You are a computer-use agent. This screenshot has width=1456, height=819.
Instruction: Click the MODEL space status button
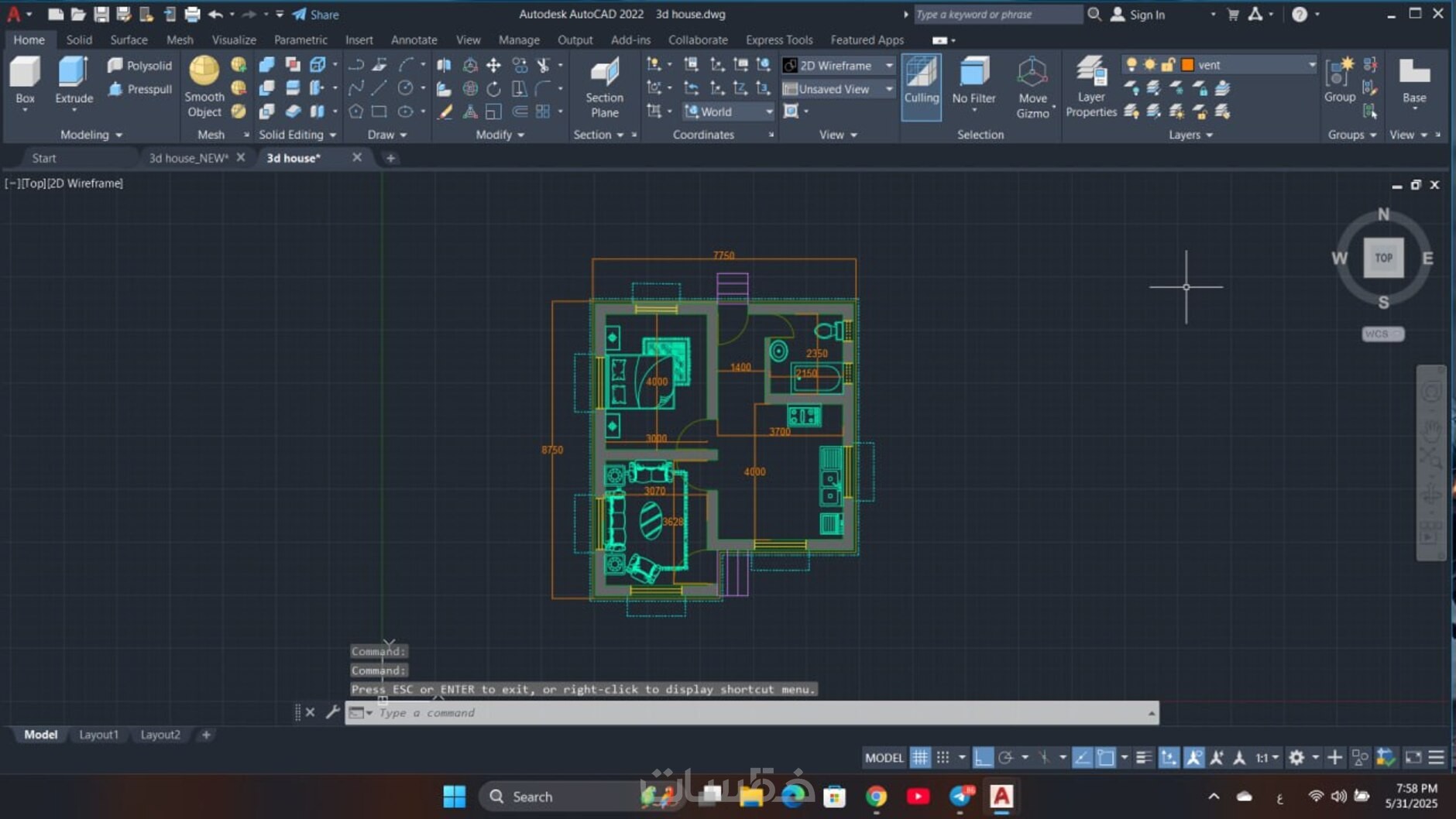pyautogui.click(x=884, y=758)
